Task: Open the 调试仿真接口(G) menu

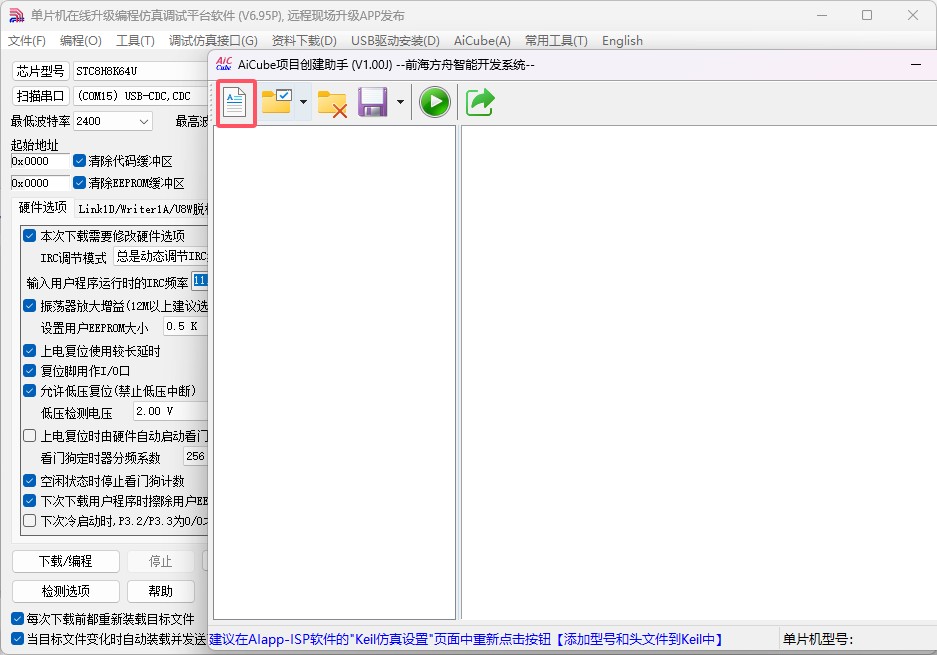Action: [213, 41]
